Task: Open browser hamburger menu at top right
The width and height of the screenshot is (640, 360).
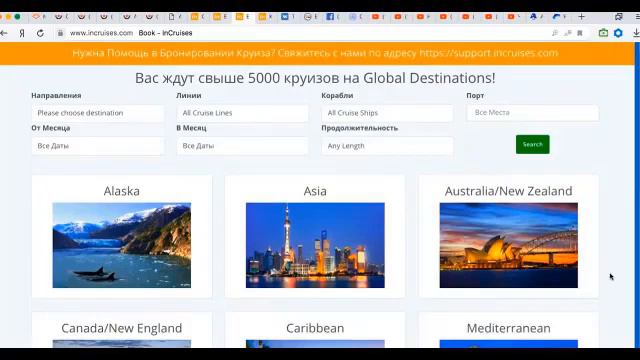Action: pyautogui.click(x=638, y=17)
